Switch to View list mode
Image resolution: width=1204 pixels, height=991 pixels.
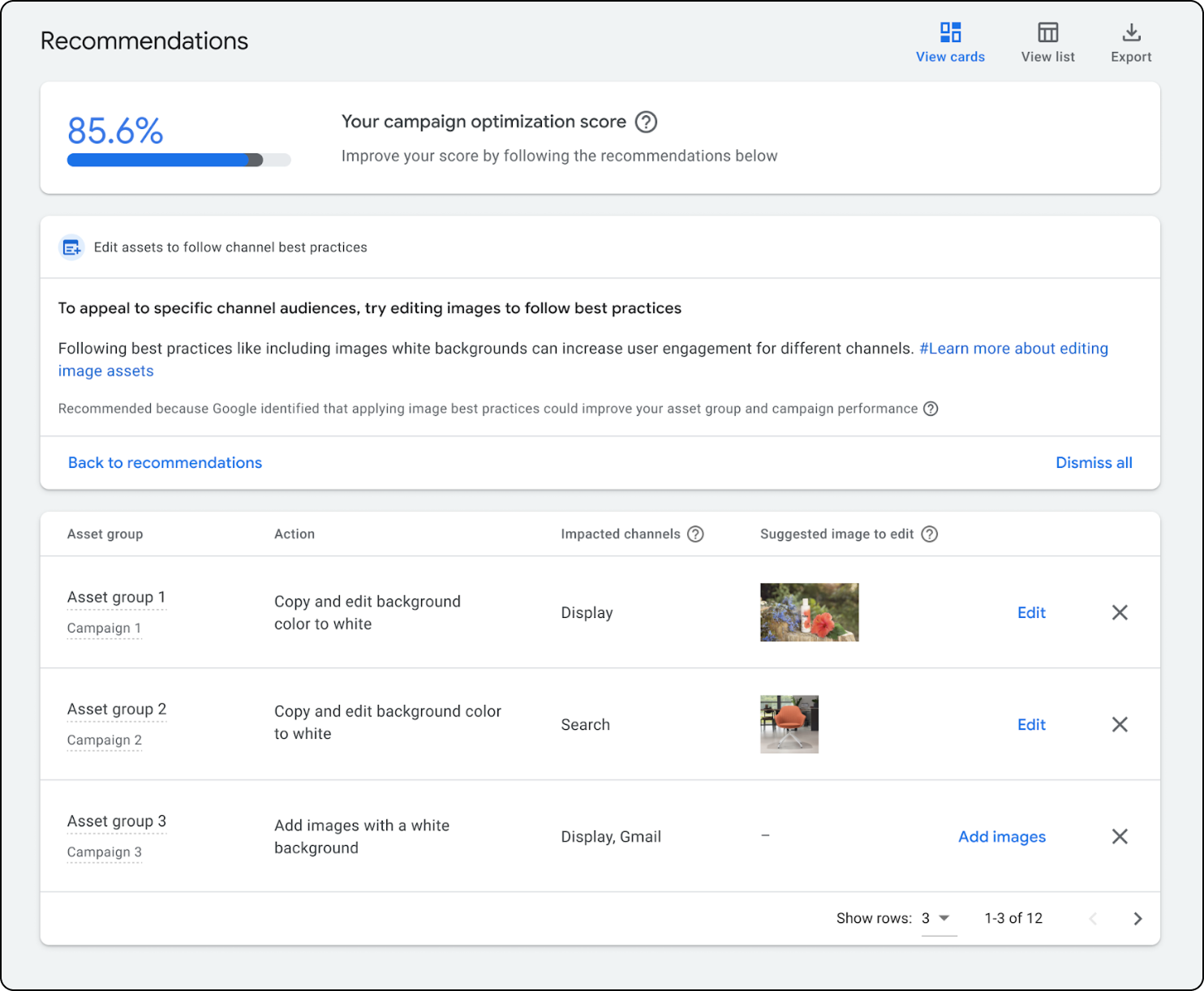point(1047,41)
